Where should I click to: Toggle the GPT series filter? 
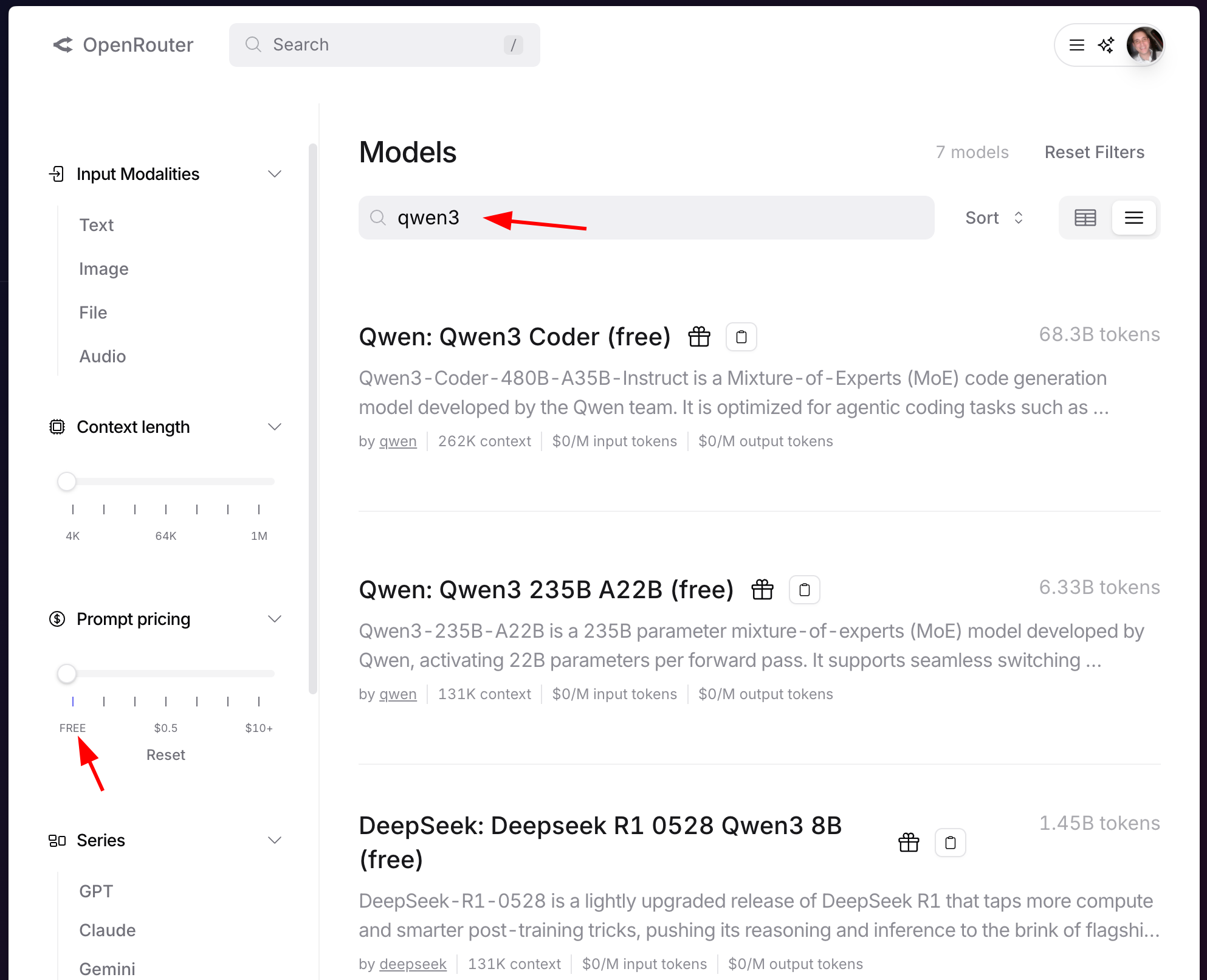coord(96,891)
